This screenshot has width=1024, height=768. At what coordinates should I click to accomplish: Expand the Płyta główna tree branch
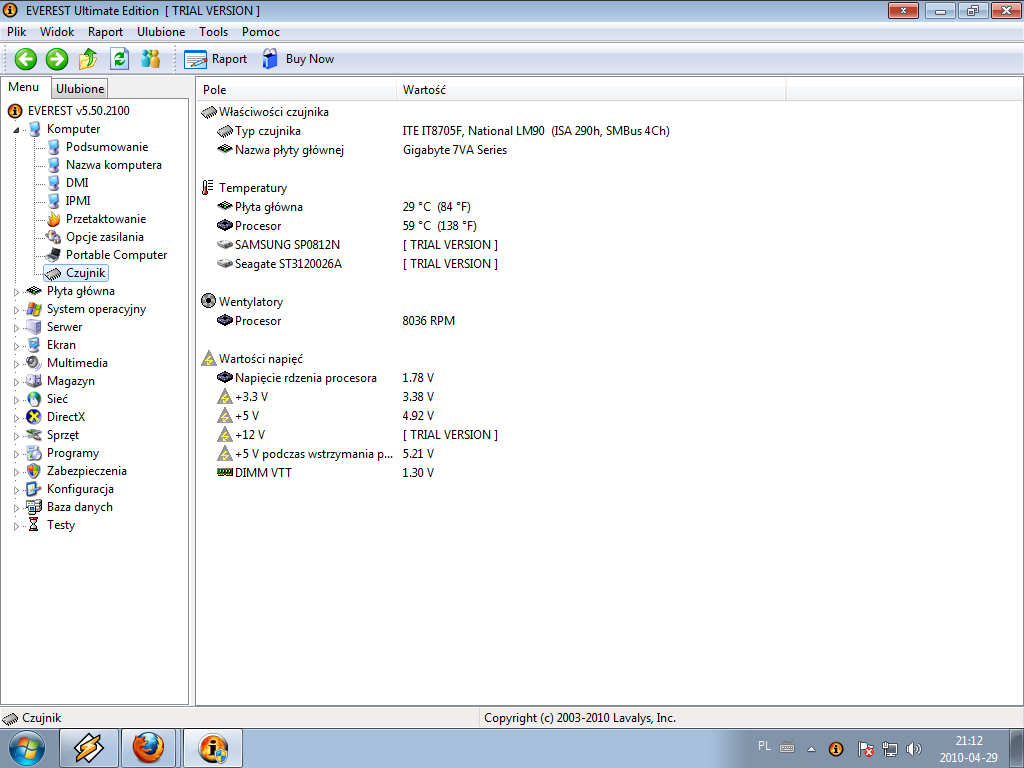[x=16, y=291]
